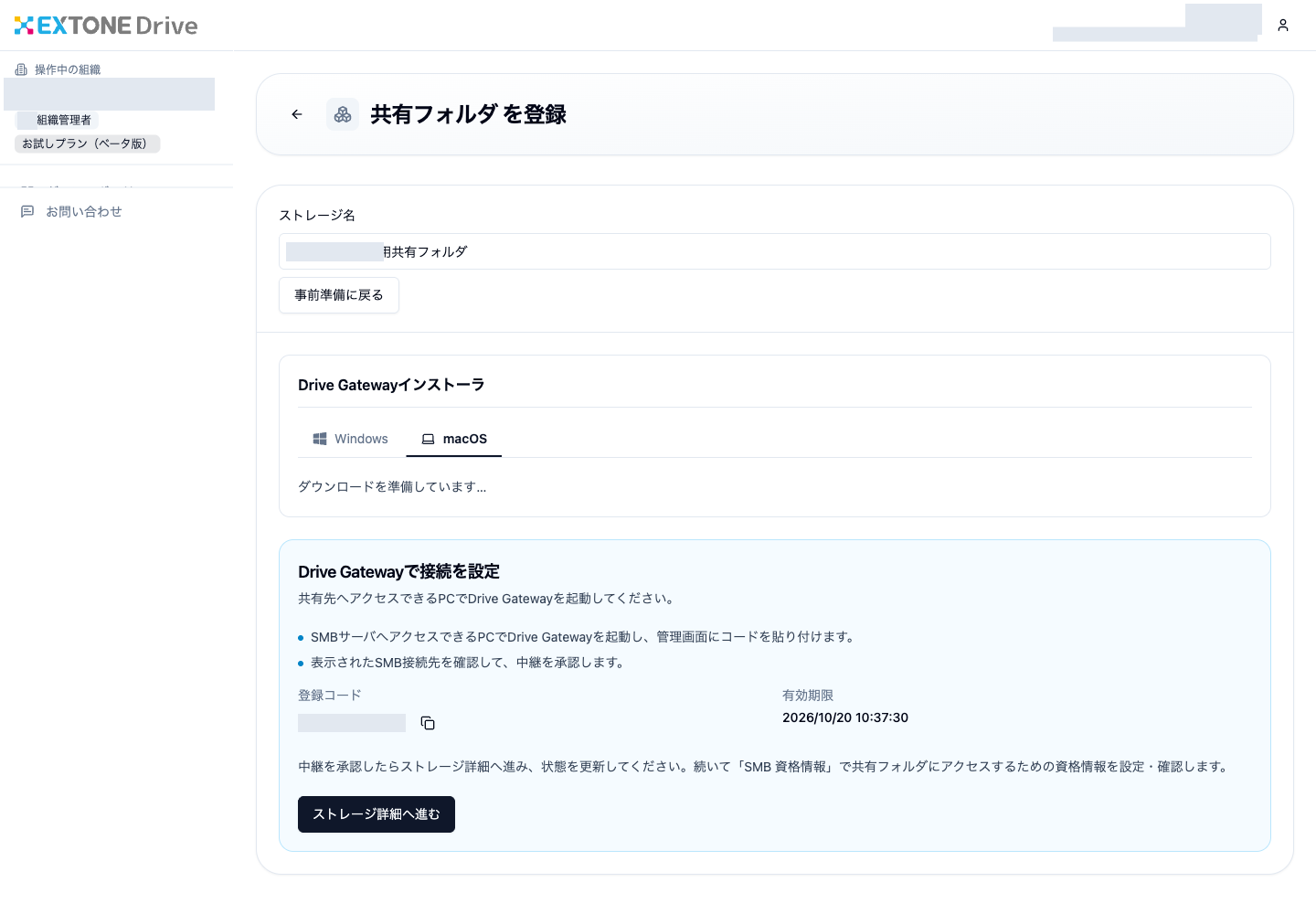This screenshot has height=914, width=1316.
Task: Click the 共有フォルダ を登録 page title
Action: [x=468, y=114]
